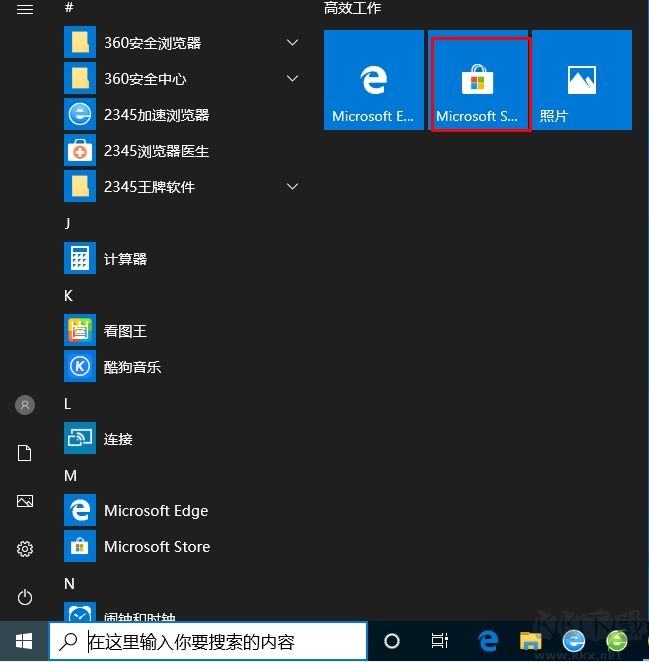The image size is (649, 662).
Task: Open 酷狗音乐 music app icon
Action: coord(80,366)
